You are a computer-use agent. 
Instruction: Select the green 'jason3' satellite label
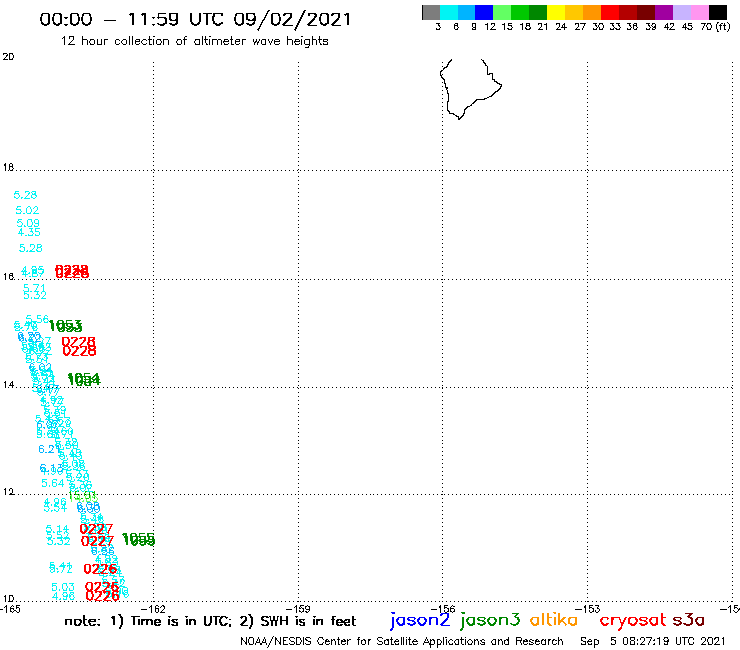pos(490,620)
